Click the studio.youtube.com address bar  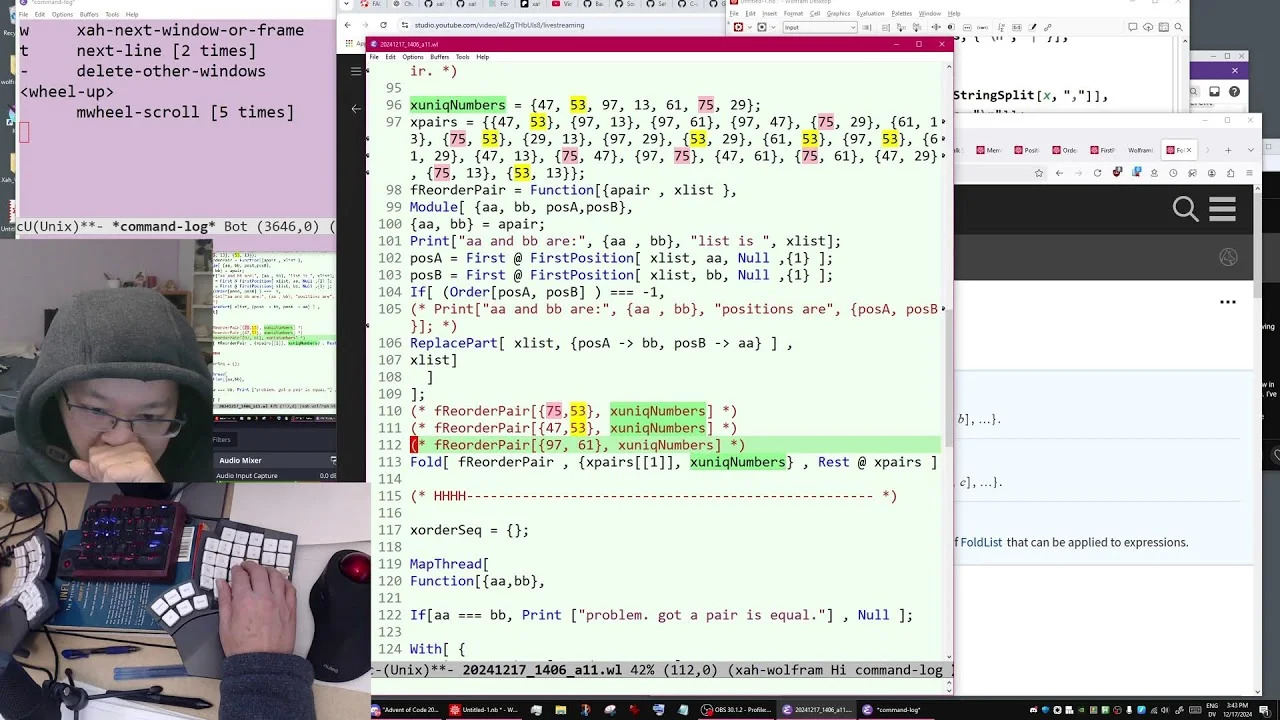[x=560, y=25]
